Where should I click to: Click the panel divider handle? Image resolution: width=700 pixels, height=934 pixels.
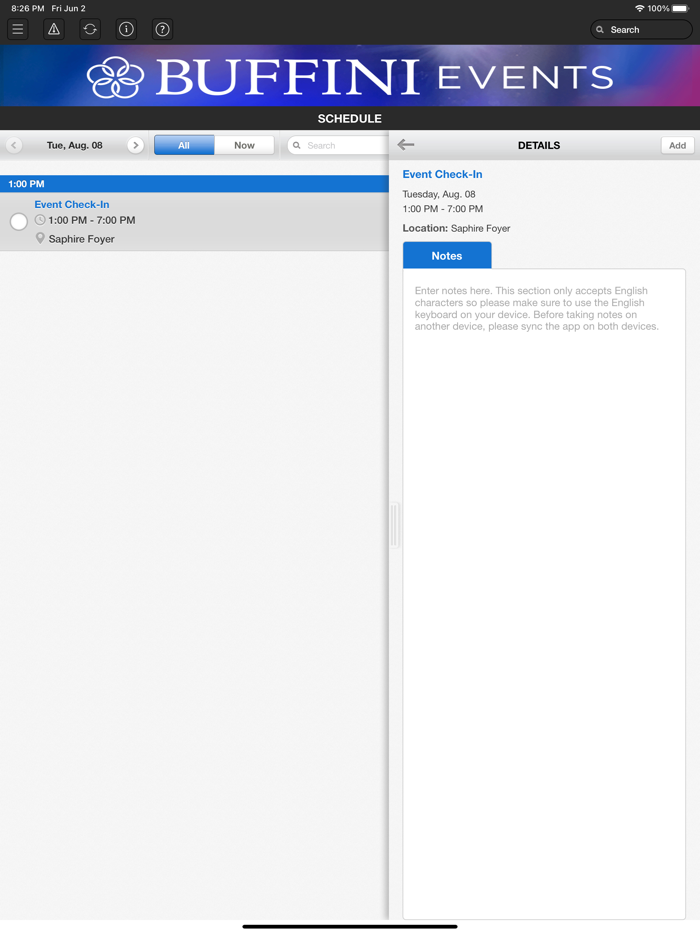394,525
